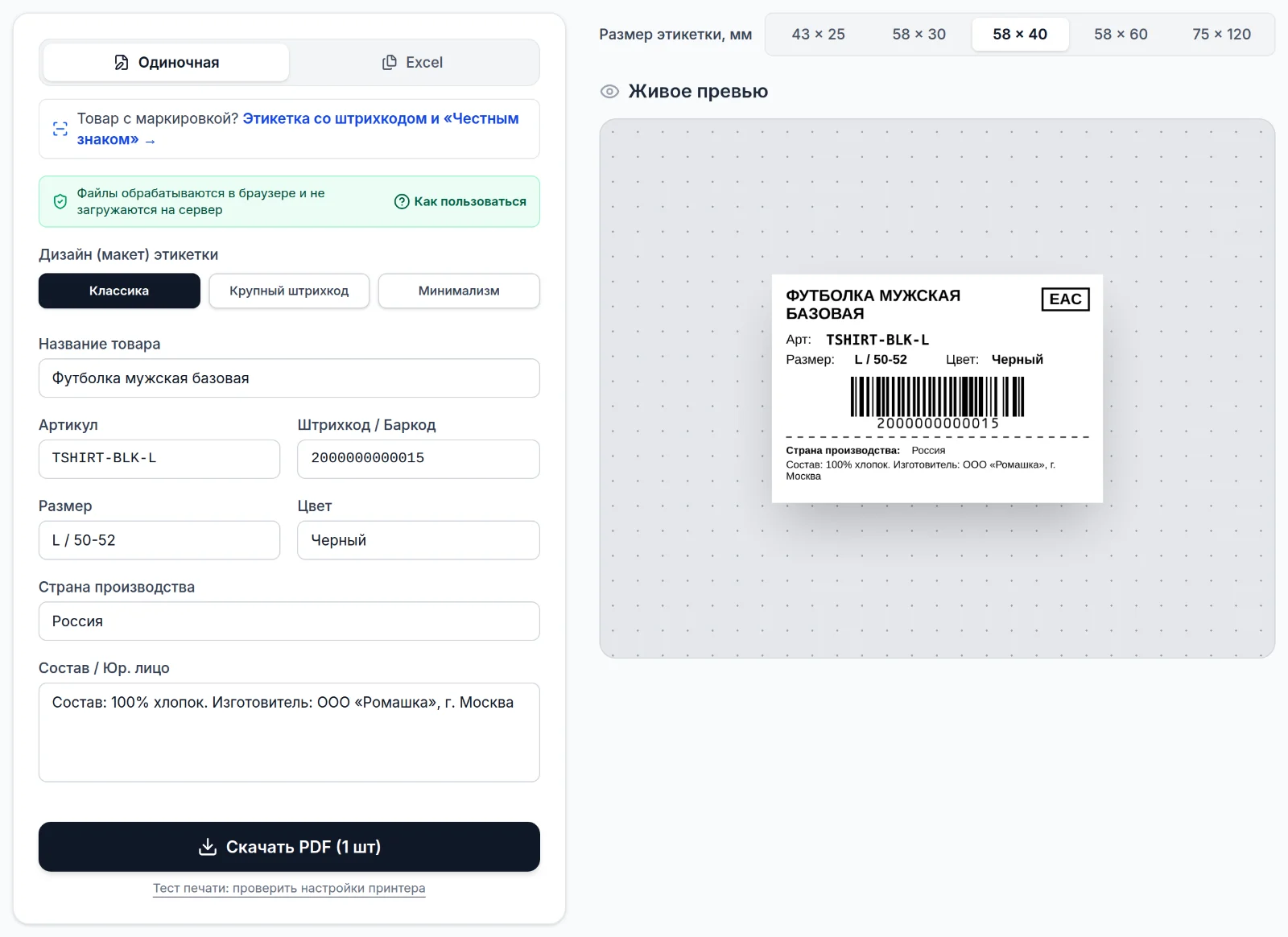Click the green shield check icon
This screenshot has height=937, width=1288.
click(x=60, y=201)
